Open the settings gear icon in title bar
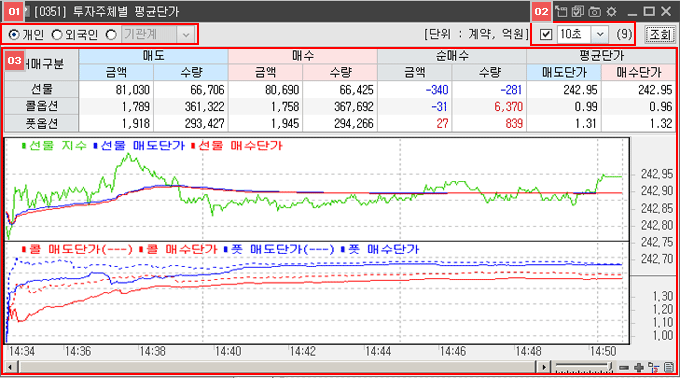 point(611,12)
